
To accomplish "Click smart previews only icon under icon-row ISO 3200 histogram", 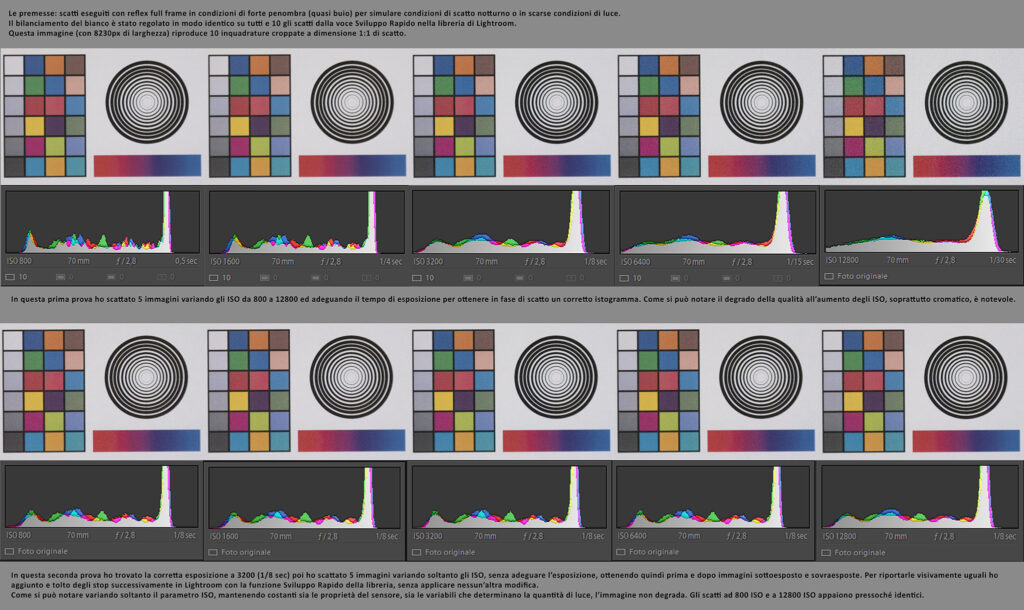I will point(519,278).
